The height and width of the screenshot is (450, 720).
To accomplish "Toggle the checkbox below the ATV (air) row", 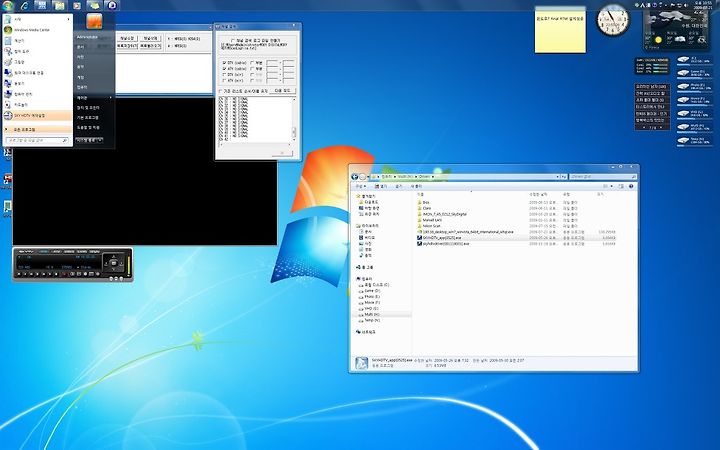I will click(221, 91).
